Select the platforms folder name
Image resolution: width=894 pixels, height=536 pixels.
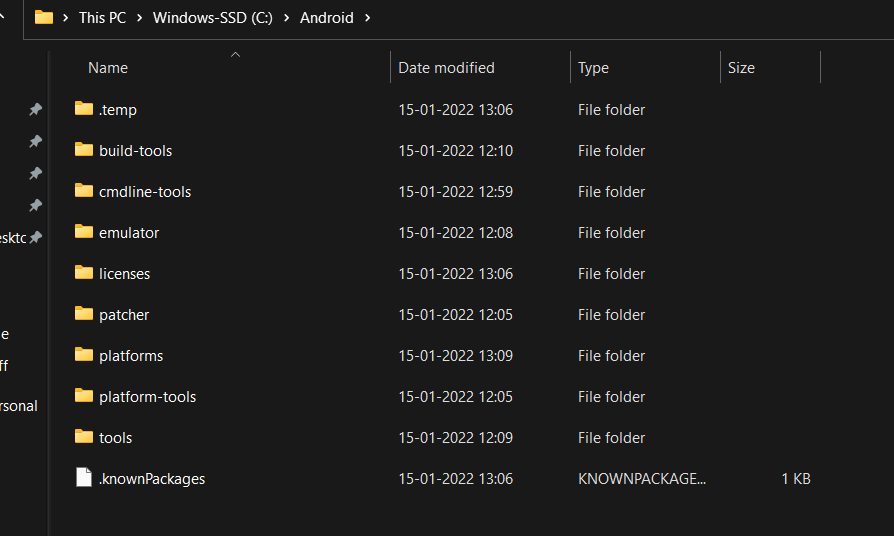tap(131, 356)
